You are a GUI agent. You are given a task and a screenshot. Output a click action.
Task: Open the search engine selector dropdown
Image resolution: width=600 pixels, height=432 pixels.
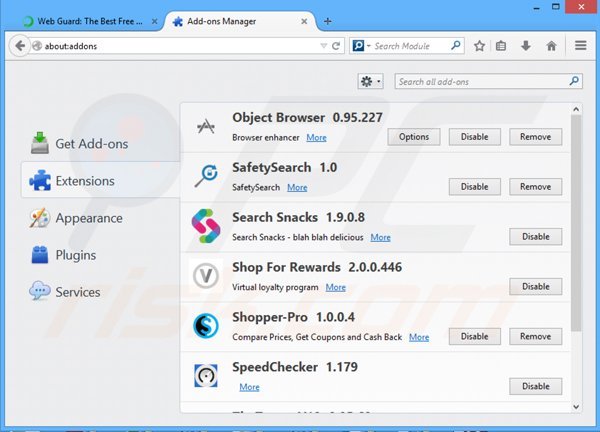[x=361, y=46]
